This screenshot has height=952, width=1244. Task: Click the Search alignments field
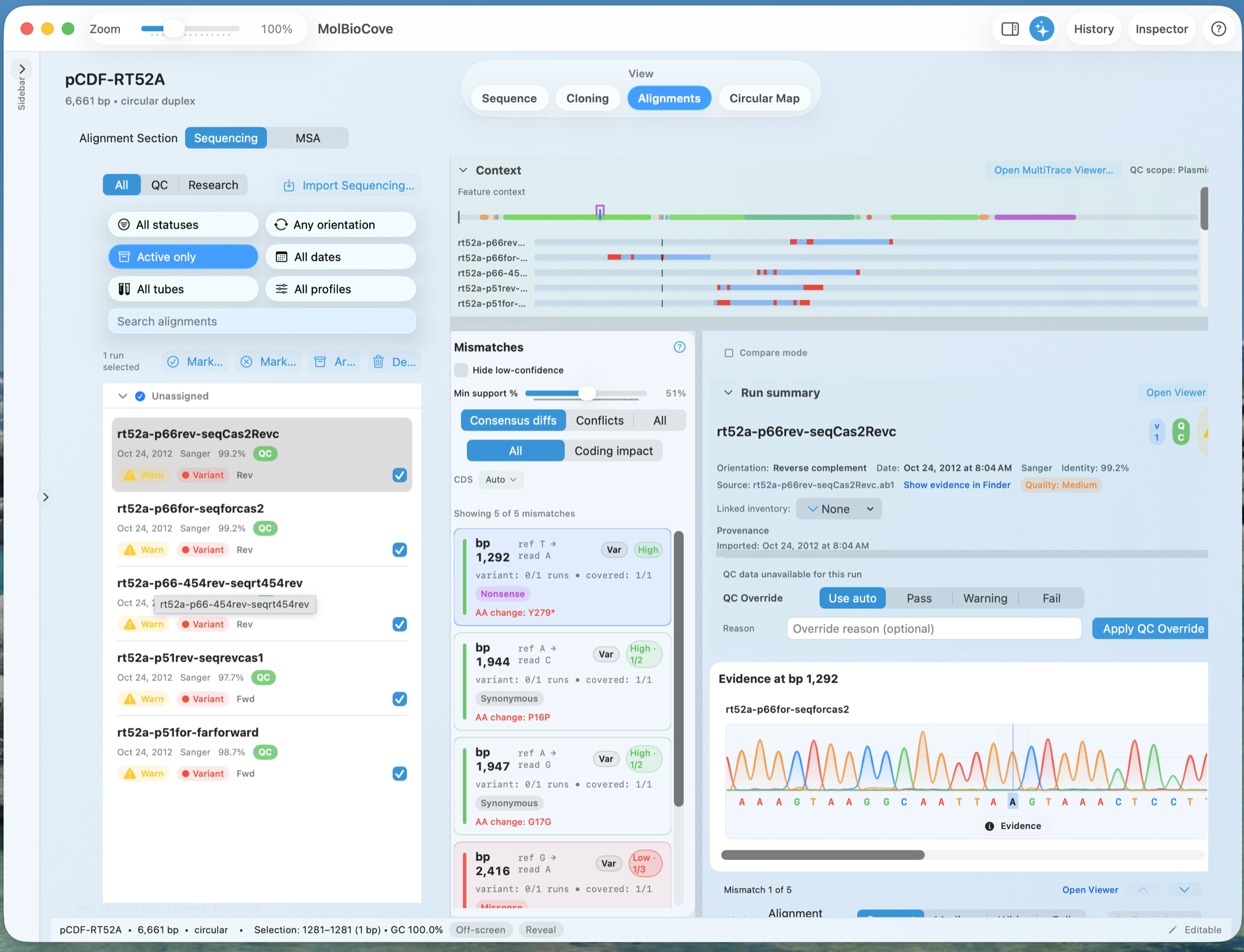pyautogui.click(x=261, y=321)
